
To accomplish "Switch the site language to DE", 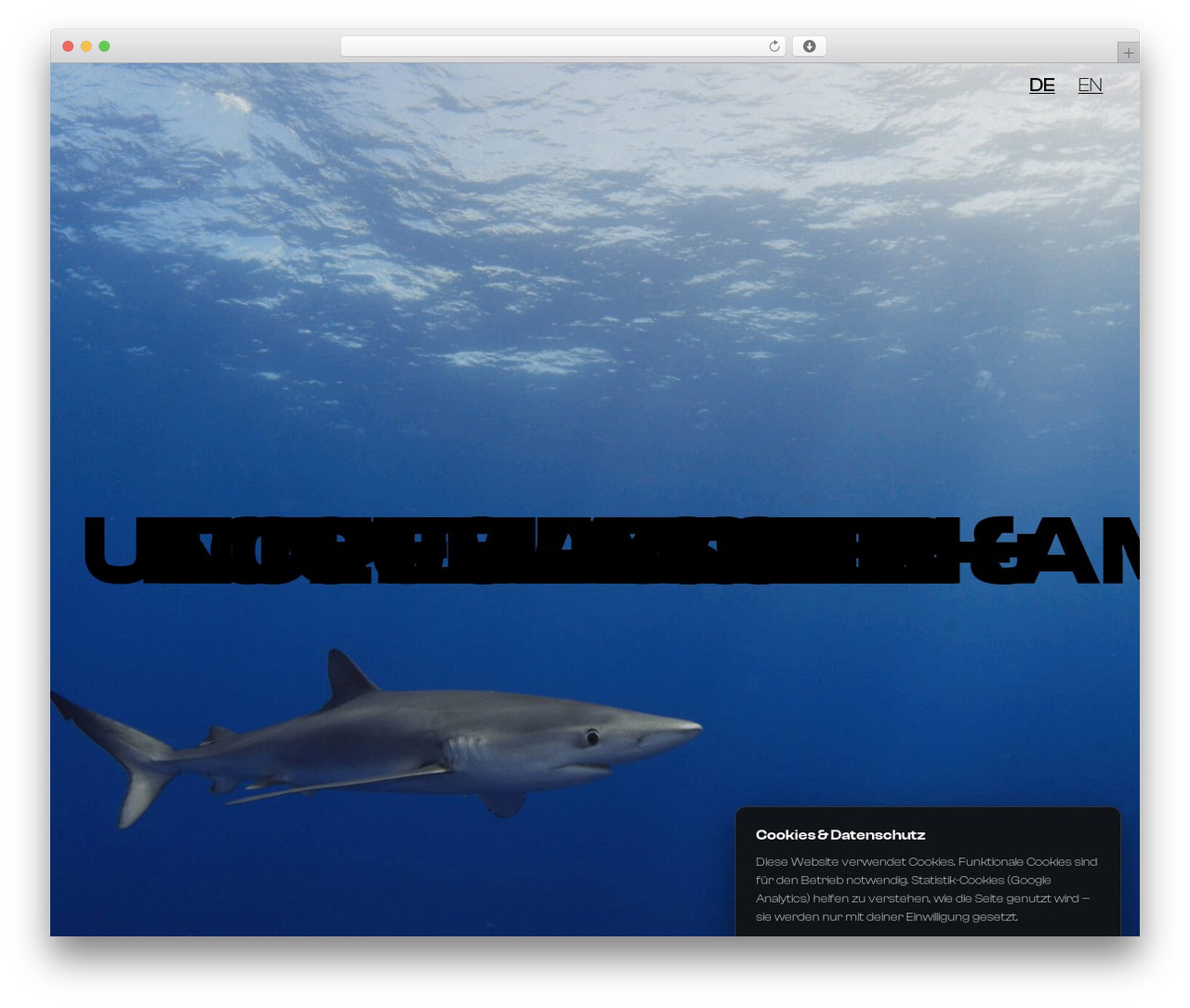I will click(1041, 86).
